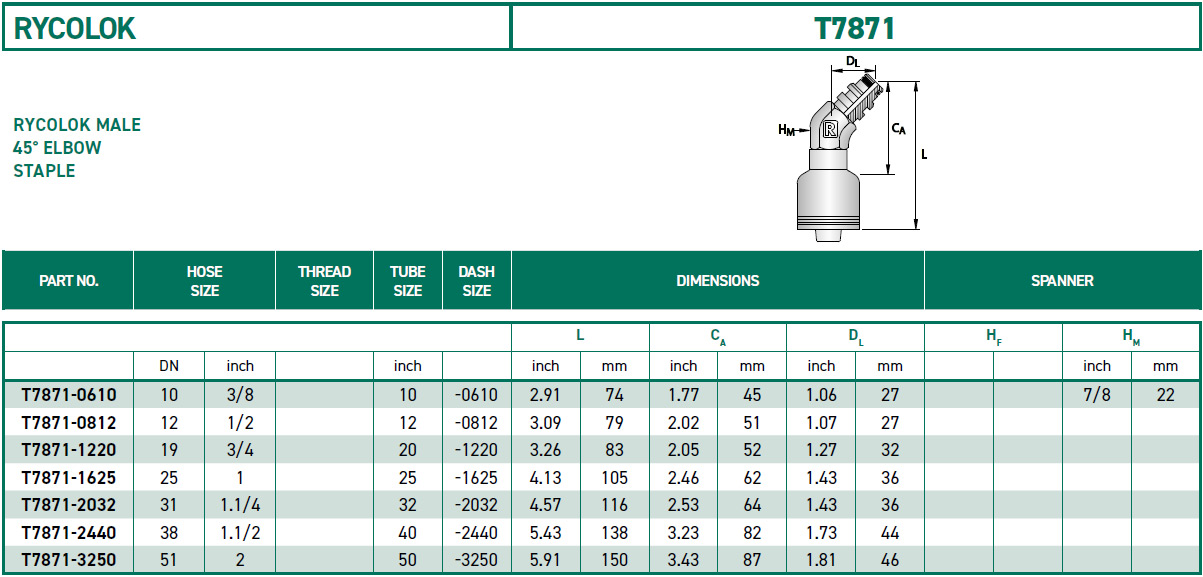Viewport: 1203px width, 577px height.
Task: Click the L inch value 2.91
Action: [546, 394]
